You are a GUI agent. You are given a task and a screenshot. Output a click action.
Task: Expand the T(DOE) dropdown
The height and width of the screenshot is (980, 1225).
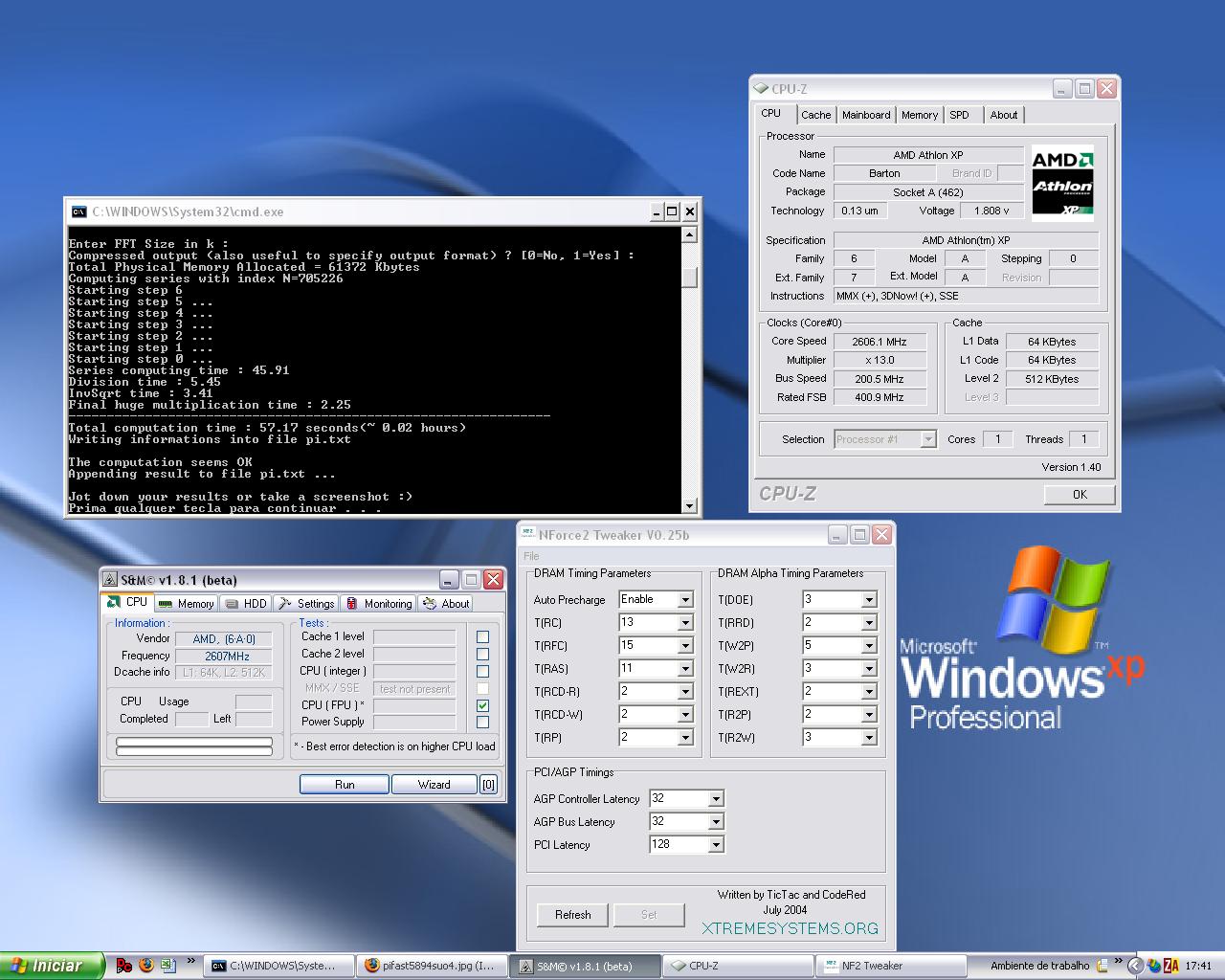pyautogui.click(x=869, y=600)
